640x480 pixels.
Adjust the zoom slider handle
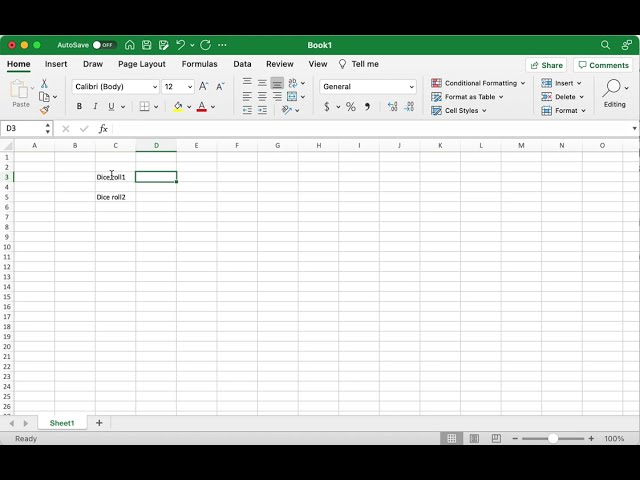click(x=553, y=438)
